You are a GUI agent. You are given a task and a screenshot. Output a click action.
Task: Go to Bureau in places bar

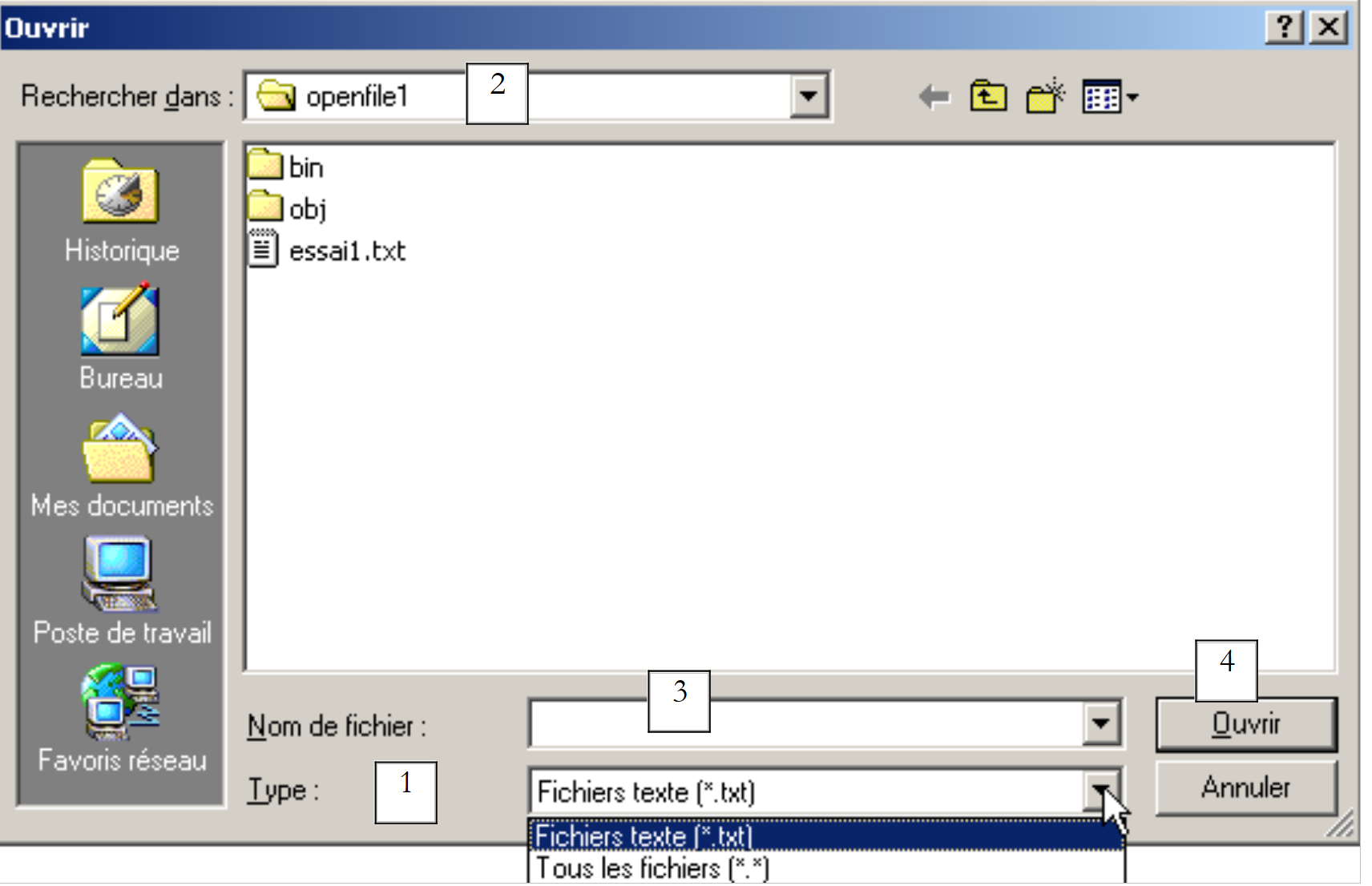click(121, 336)
